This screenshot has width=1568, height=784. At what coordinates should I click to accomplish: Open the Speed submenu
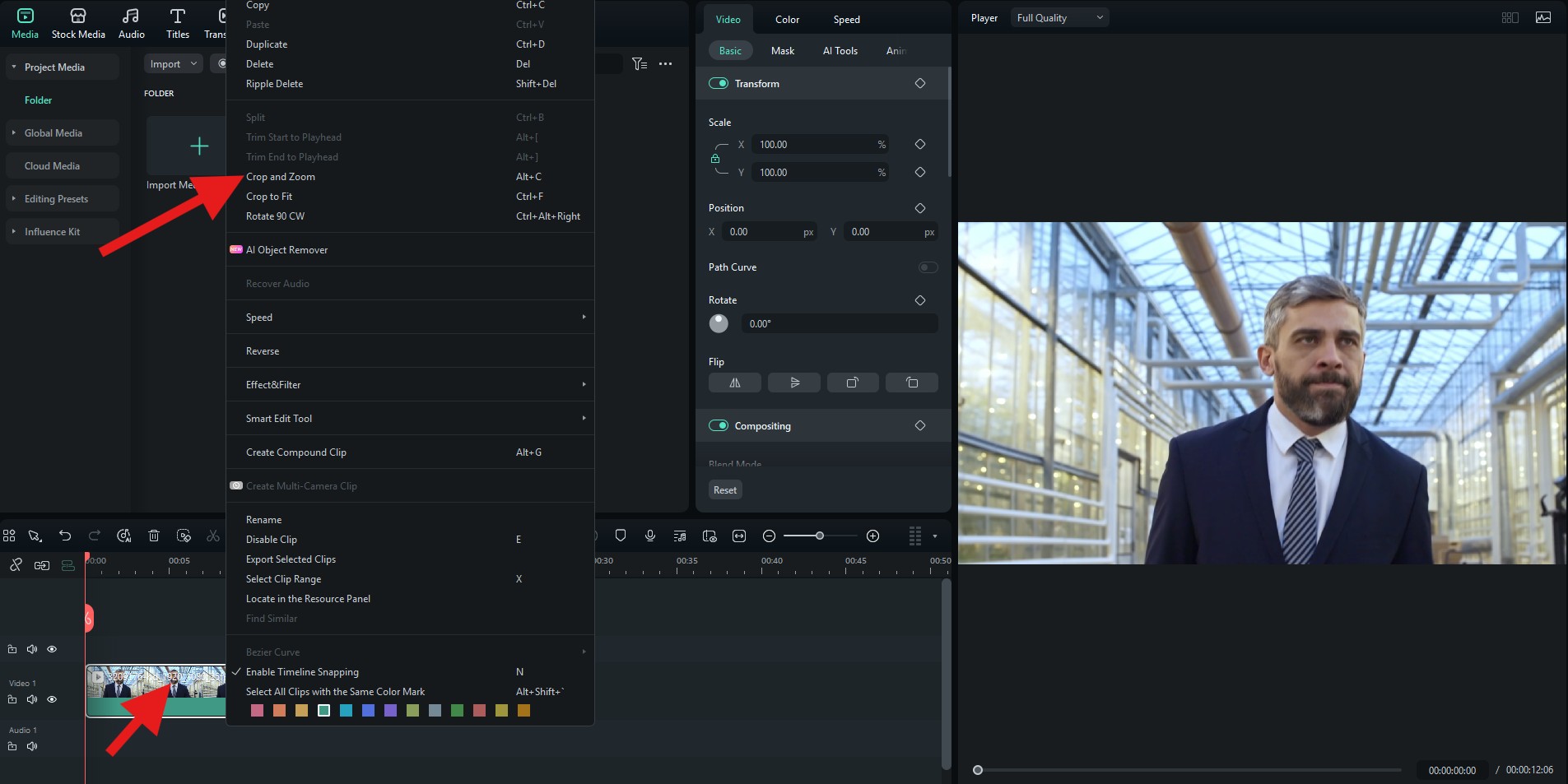tap(410, 318)
